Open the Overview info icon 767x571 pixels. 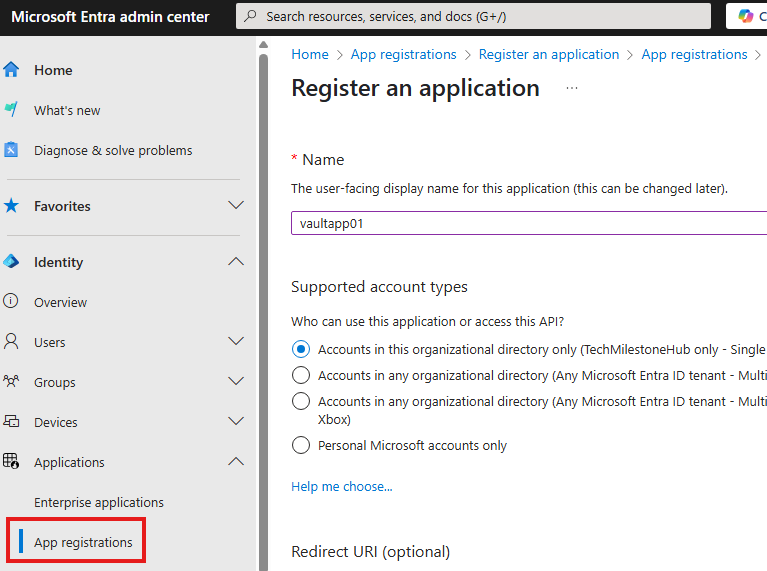pos(11,301)
